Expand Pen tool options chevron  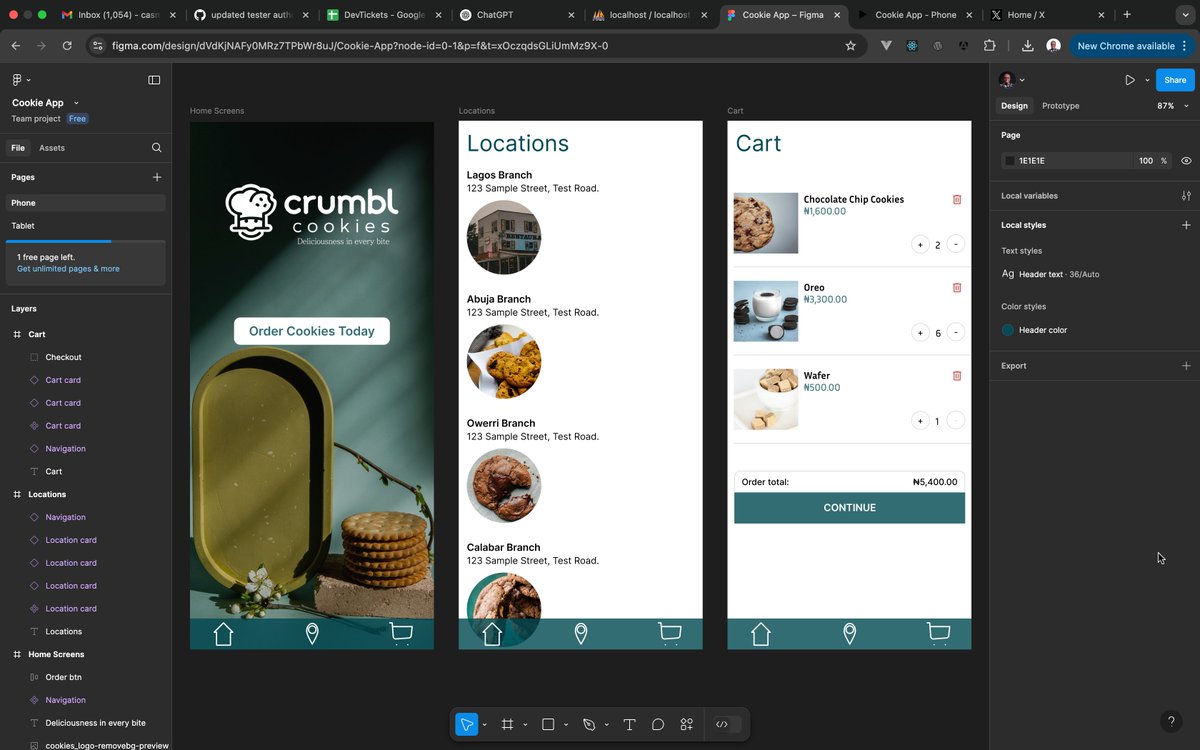tap(607, 725)
